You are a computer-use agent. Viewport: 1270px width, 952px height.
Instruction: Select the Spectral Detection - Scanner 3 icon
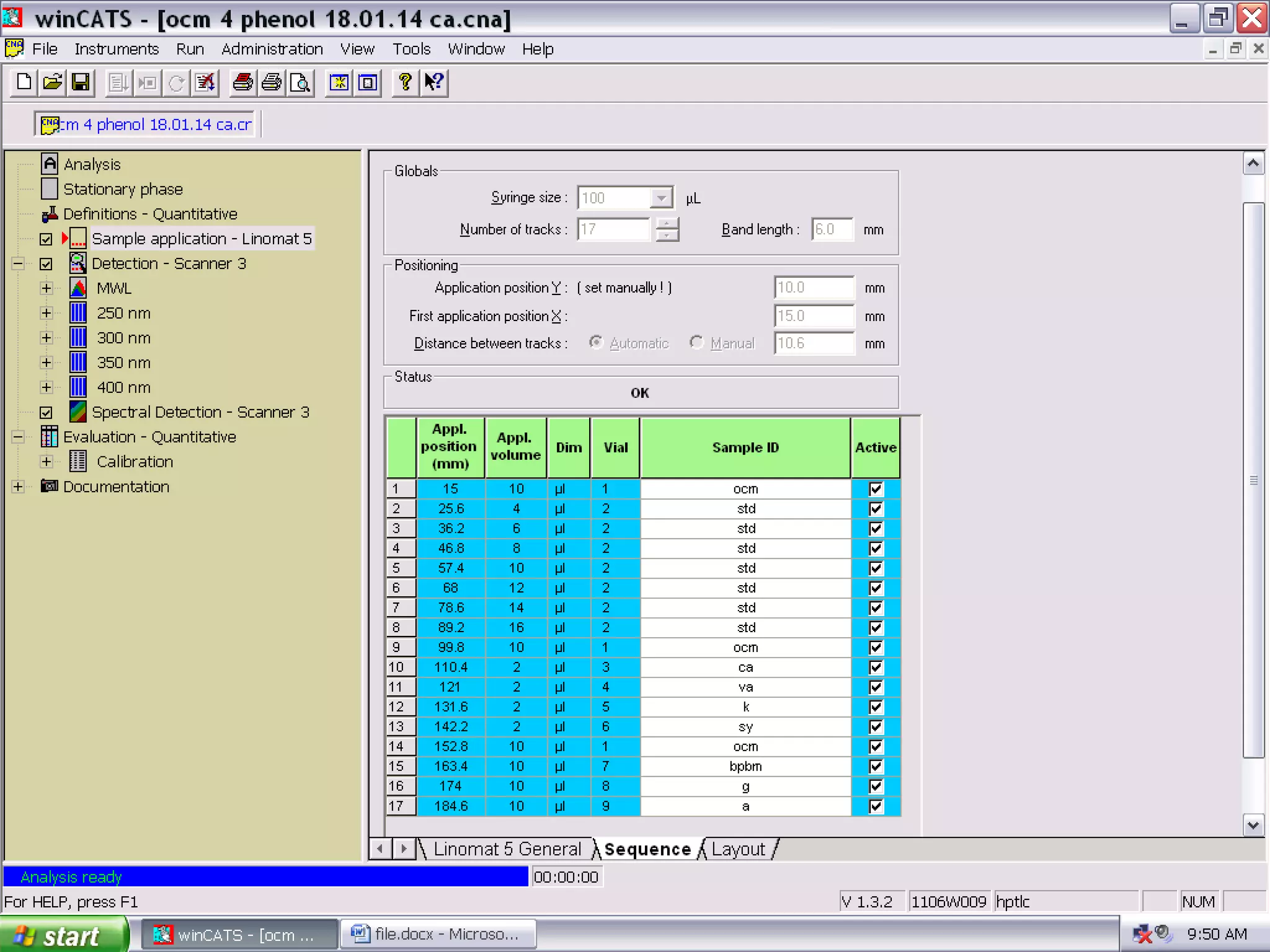tap(78, 412)
